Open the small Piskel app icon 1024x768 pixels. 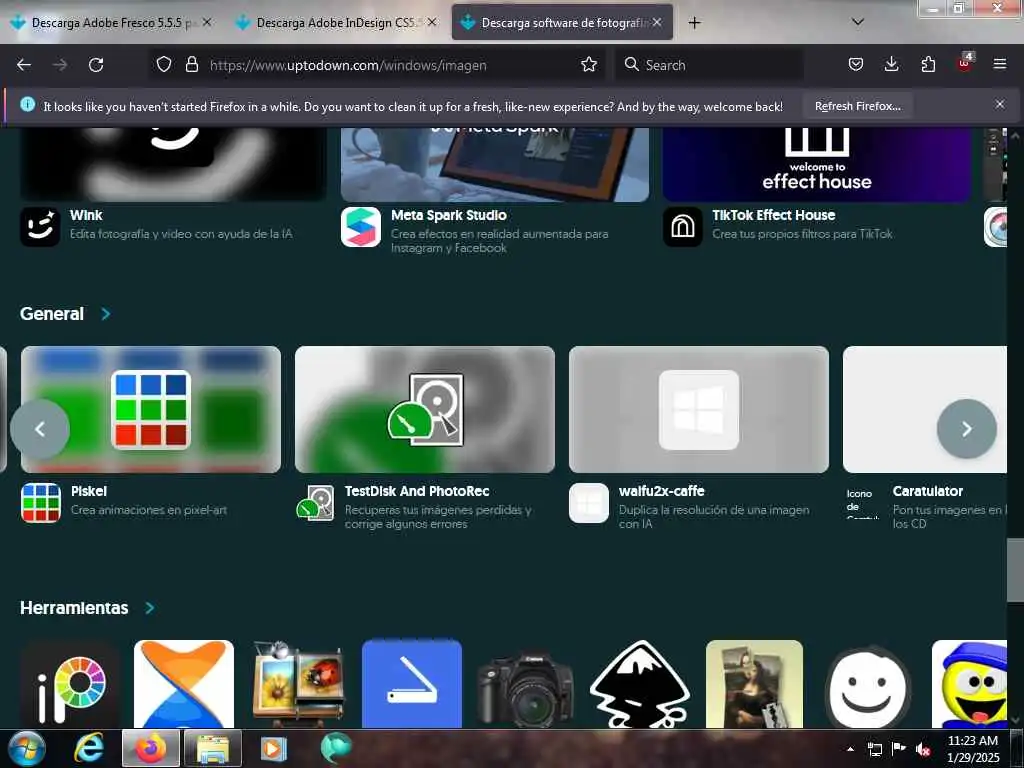coord(40,503)
